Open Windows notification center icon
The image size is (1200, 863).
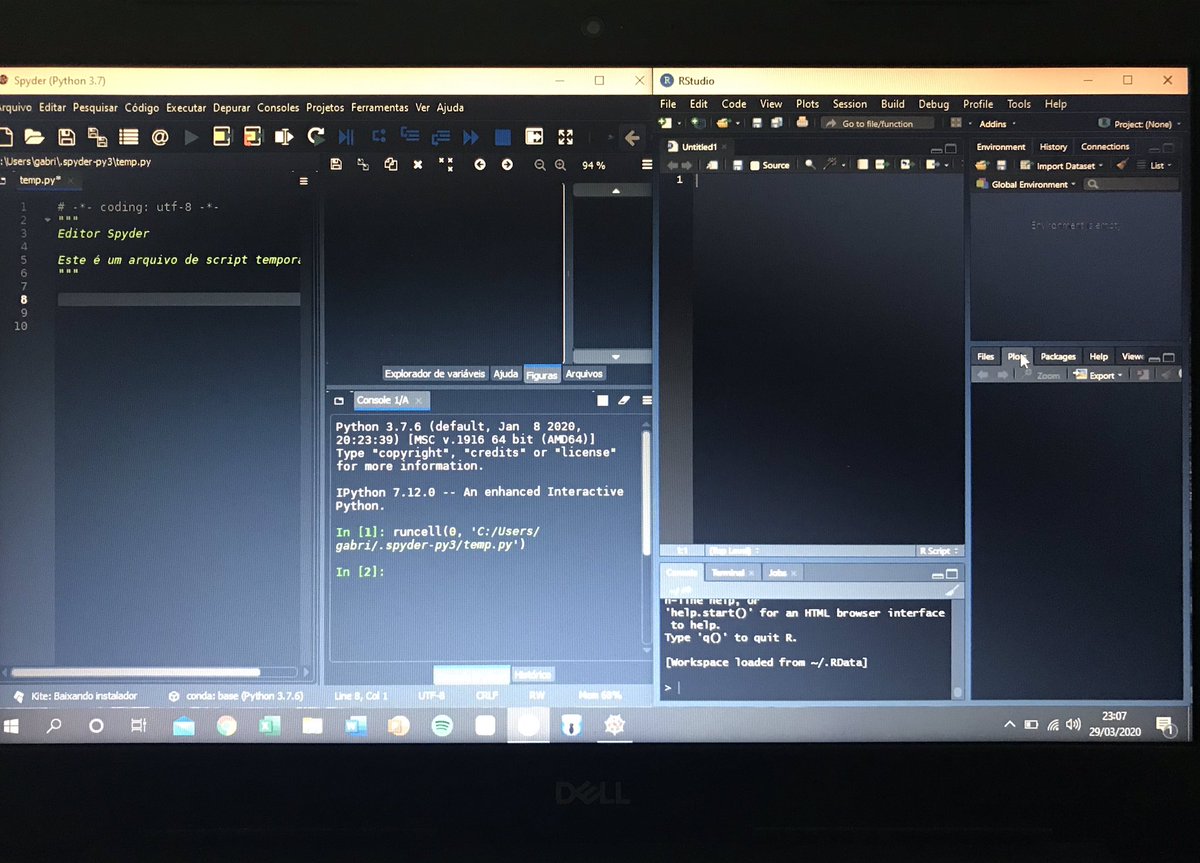(x=1164, y=725)
